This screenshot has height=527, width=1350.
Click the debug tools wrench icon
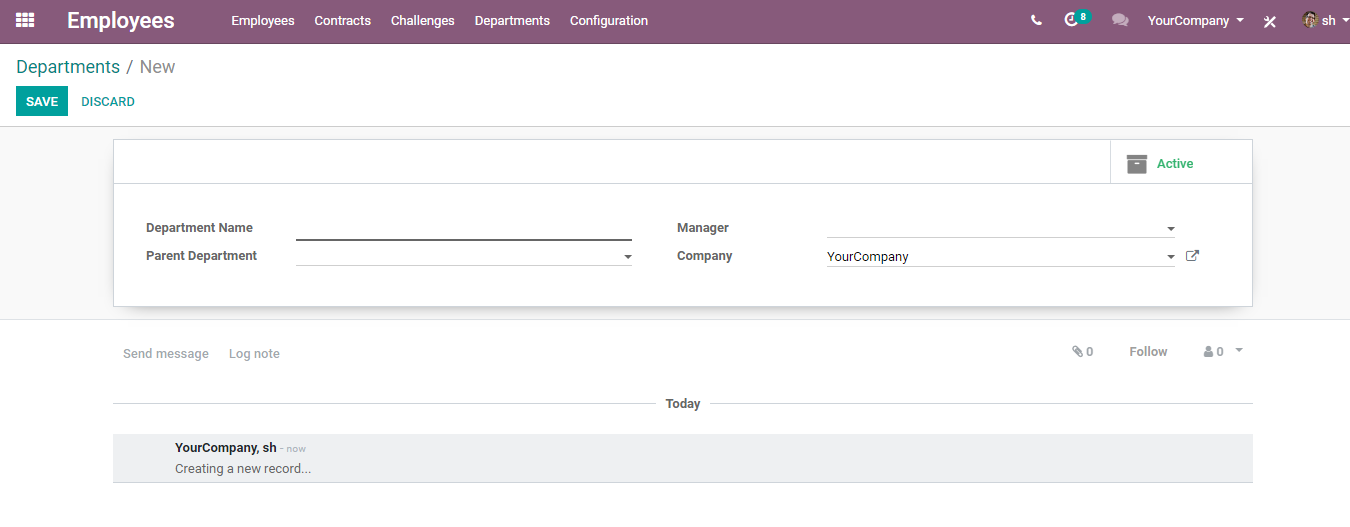click(1270, 21)
